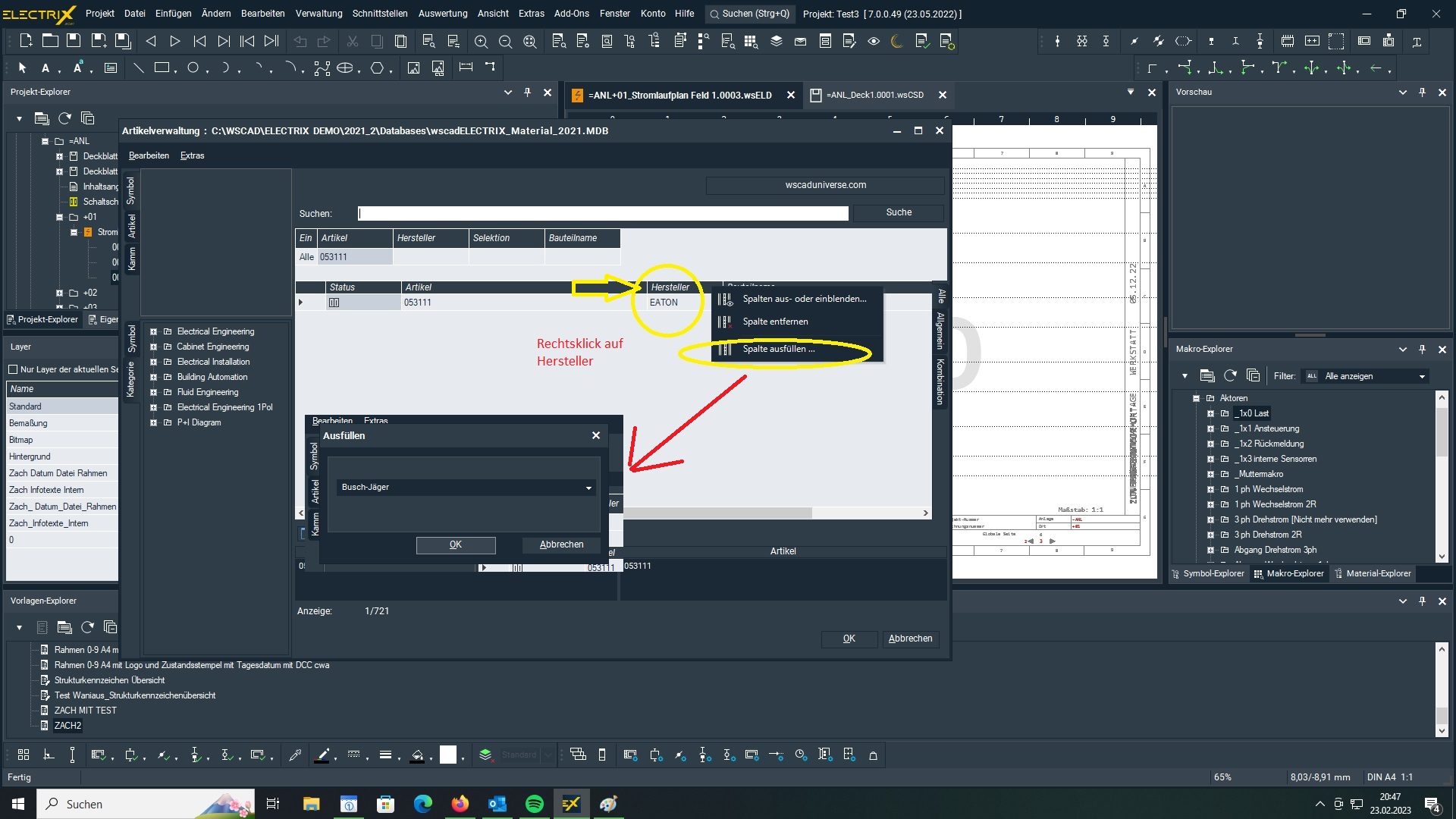Viewport: 1456px width, 819px height.
Task: Click Abbrechen in Ausfüllen dialog
Action: (561, 544)
